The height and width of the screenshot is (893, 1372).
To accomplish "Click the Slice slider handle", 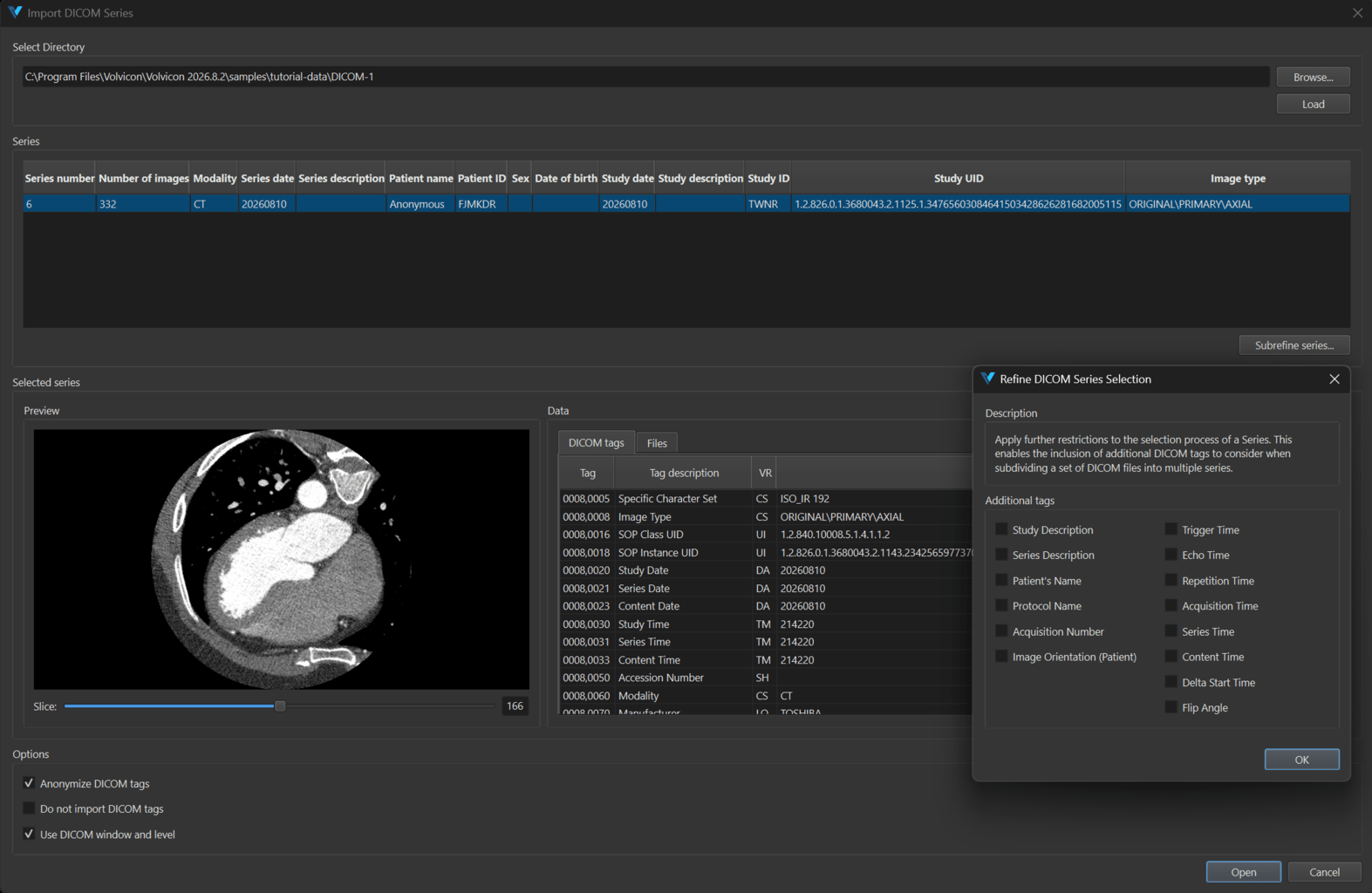I will [280, 706].
